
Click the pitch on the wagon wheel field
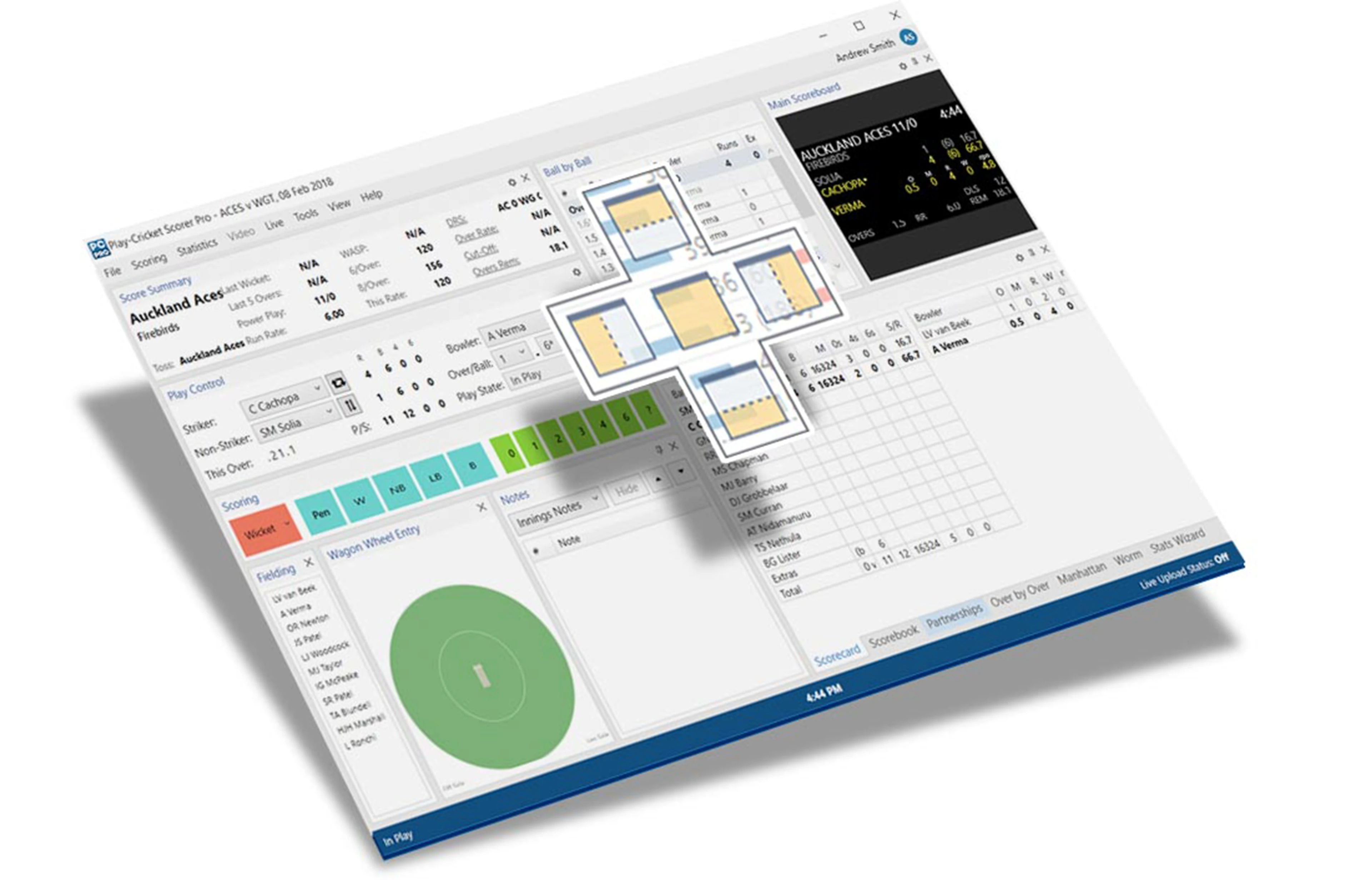[482, 676]
